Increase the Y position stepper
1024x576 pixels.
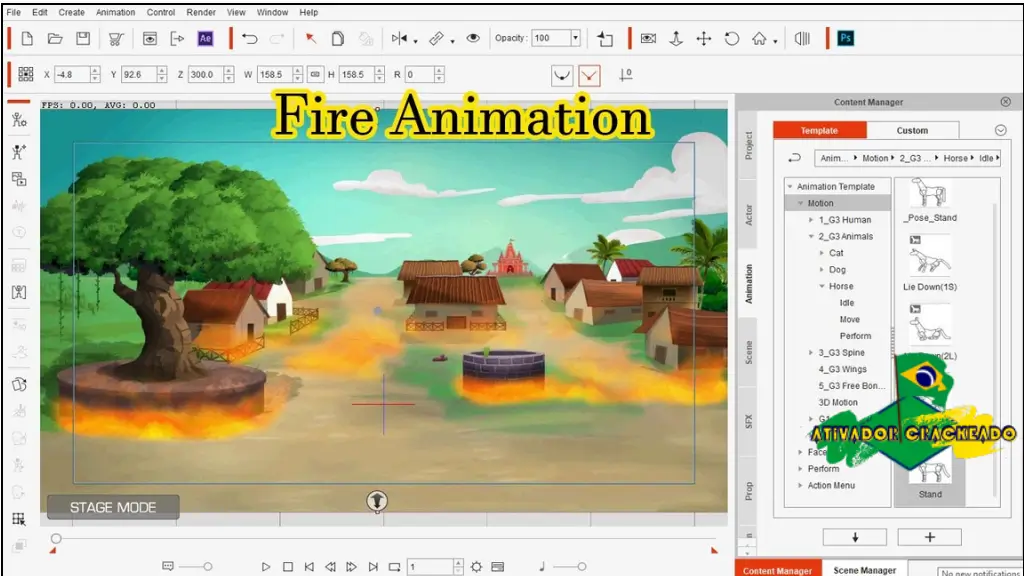(x=162, y=71)
